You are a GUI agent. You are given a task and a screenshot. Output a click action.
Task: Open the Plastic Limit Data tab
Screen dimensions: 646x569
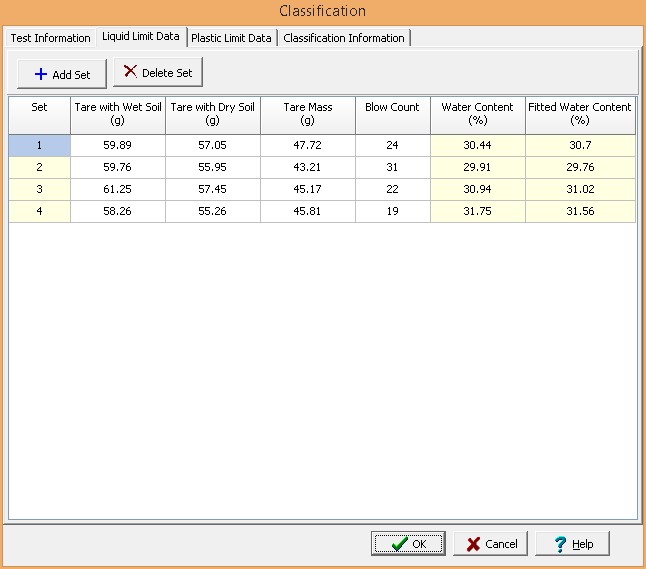[x=231, y=38]
